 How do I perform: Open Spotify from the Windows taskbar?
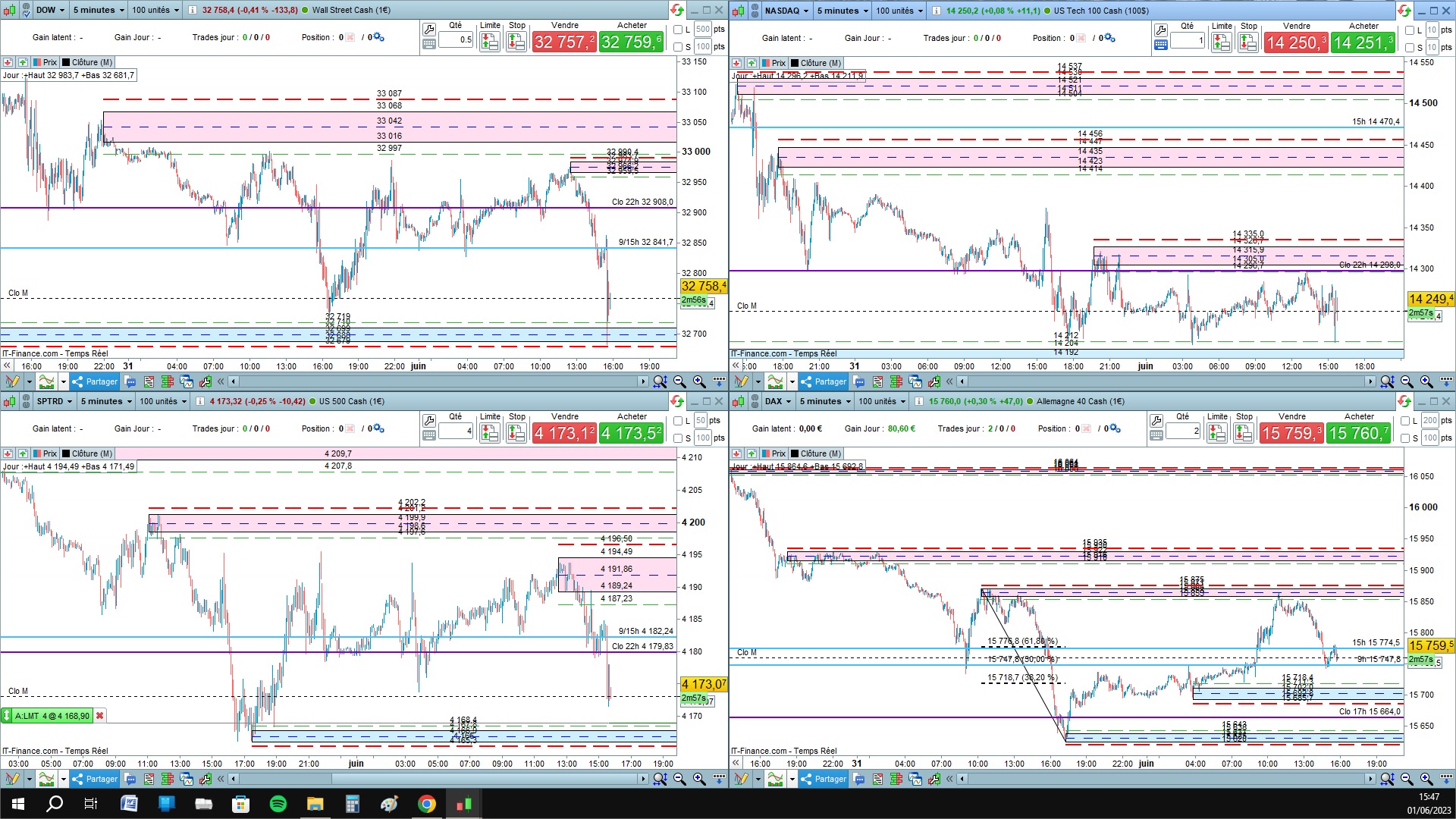278,804
